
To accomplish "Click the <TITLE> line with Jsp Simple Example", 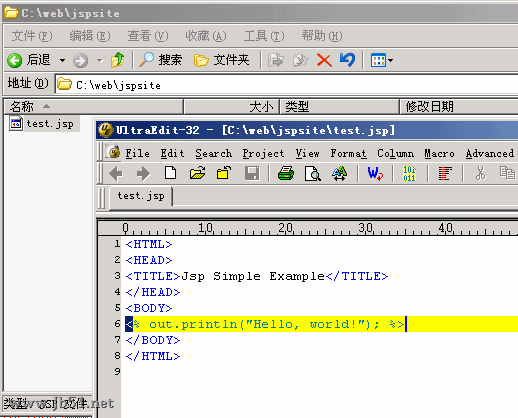I will [257, 276].
